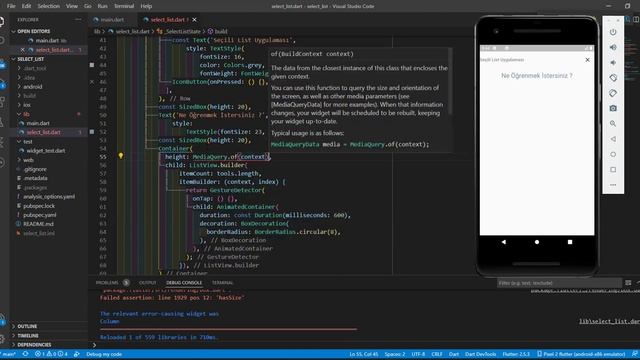
Task: Click the lightbulb quick-fix icon at line 55
Action: tap(121, 156)
